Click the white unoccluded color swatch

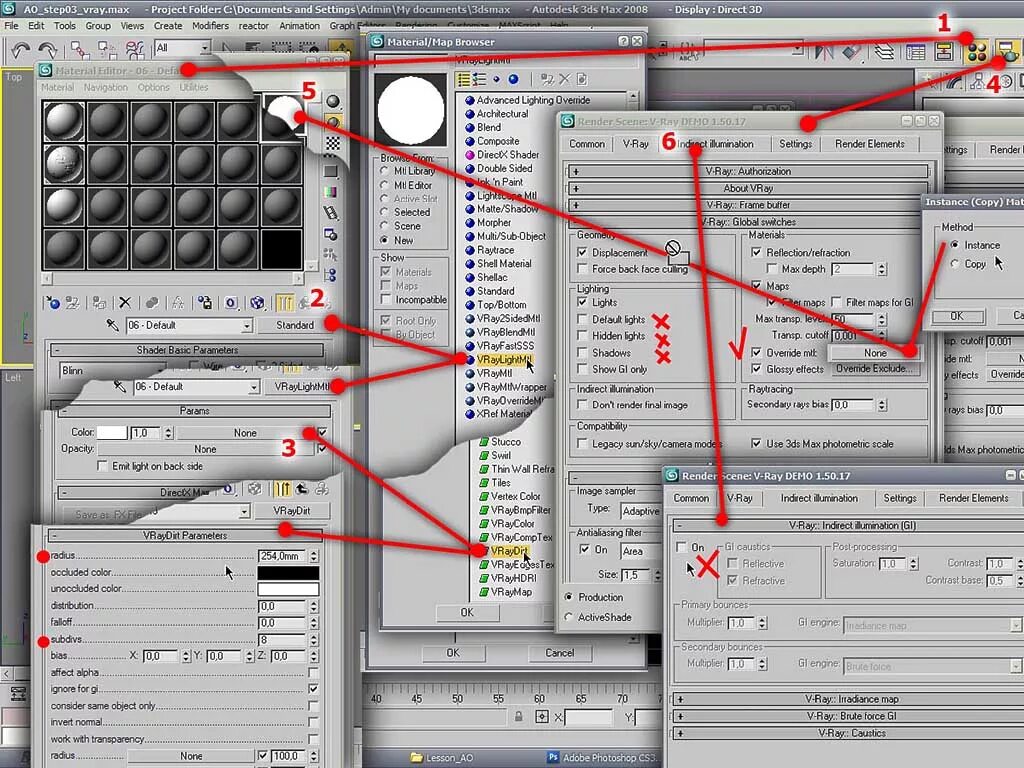[288, 589]
